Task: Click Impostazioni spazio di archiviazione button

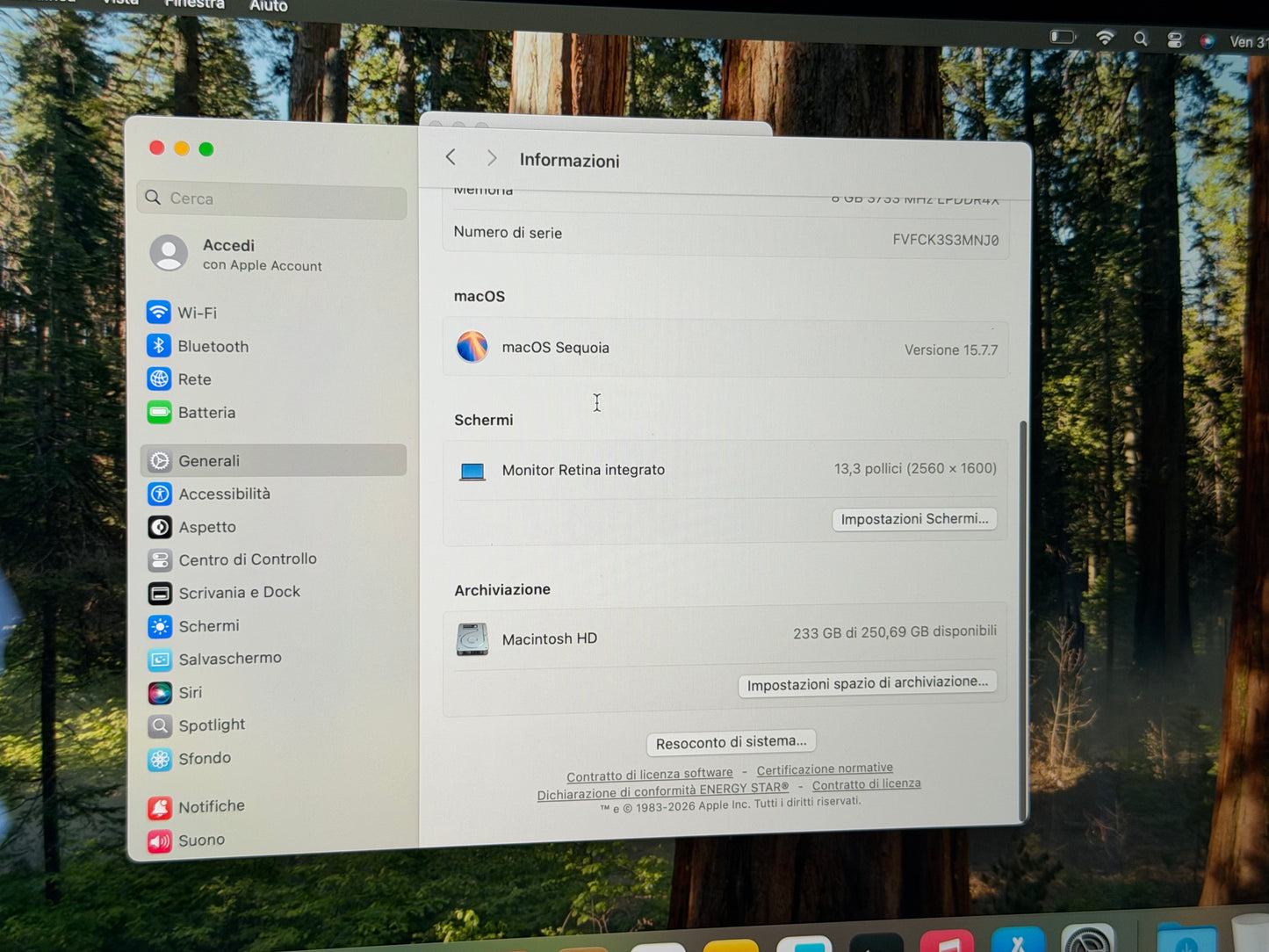Action: pyautogui.click(x=867, y=683)
